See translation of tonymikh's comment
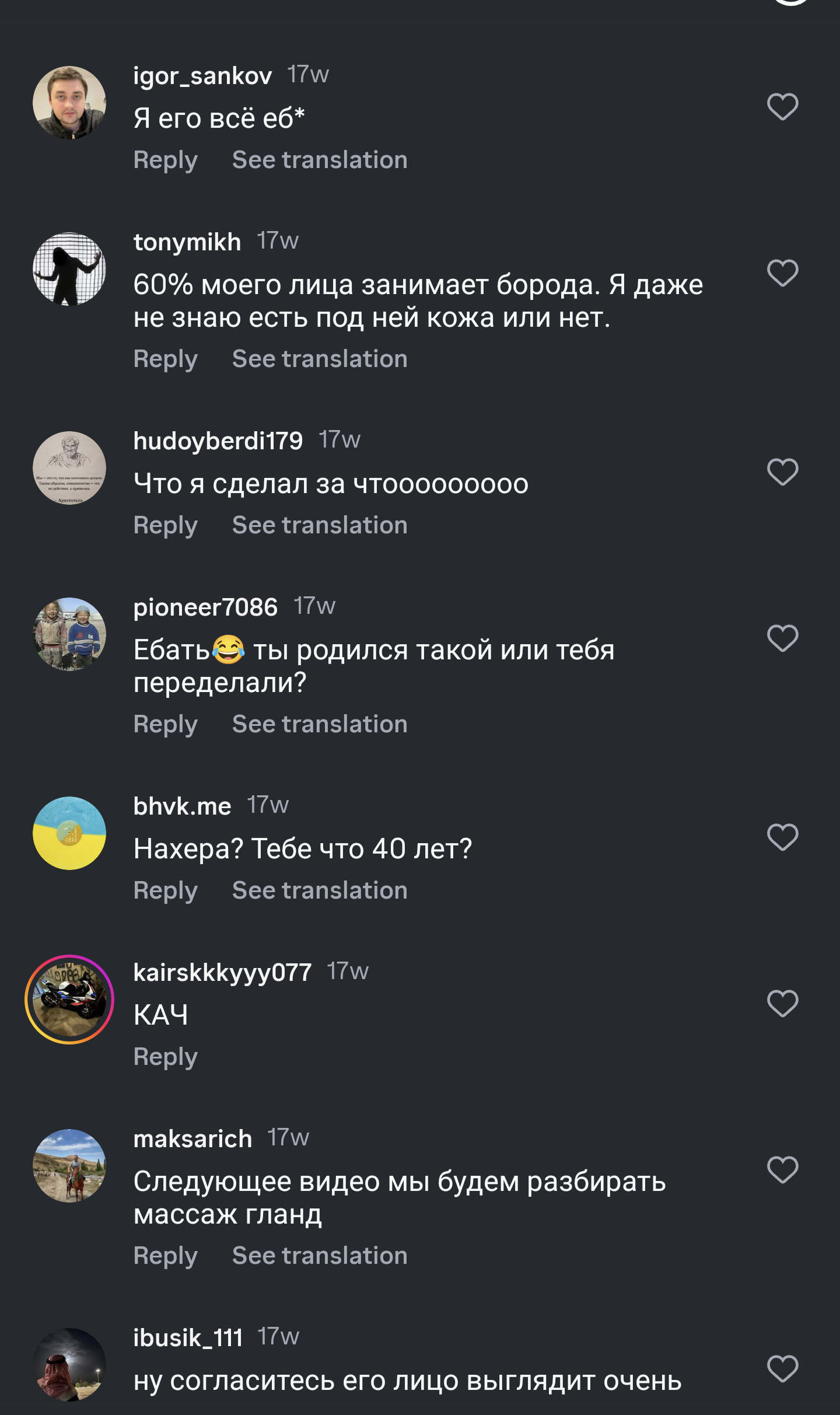840x1415 pixels. tap(320, 359)
